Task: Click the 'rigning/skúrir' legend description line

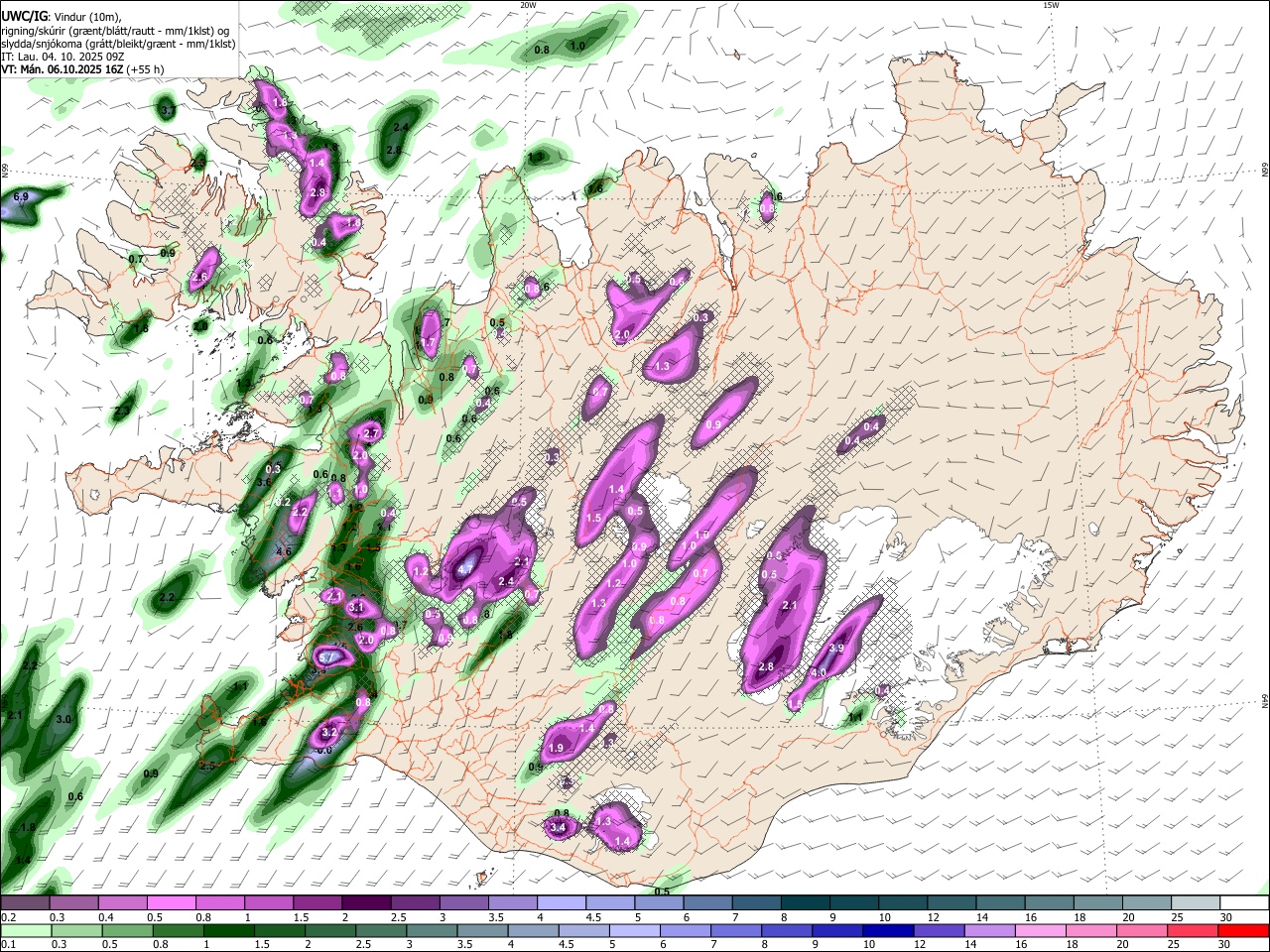Action: tap(114, 30)
